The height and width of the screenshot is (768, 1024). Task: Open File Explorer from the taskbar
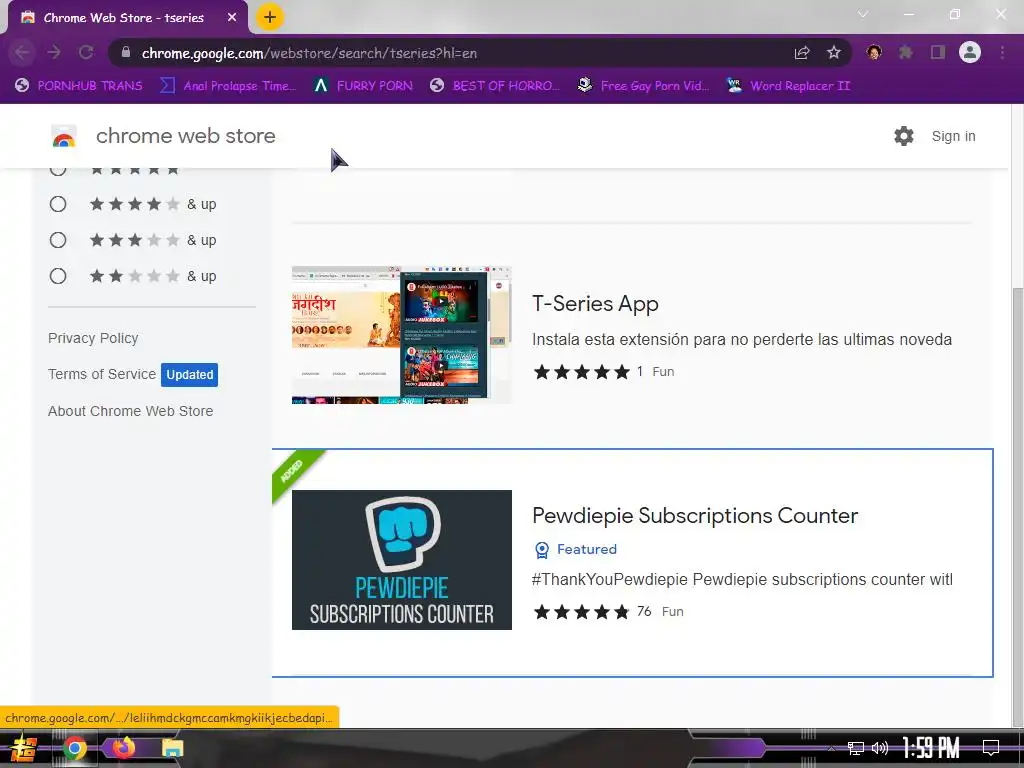coord(172,748)
